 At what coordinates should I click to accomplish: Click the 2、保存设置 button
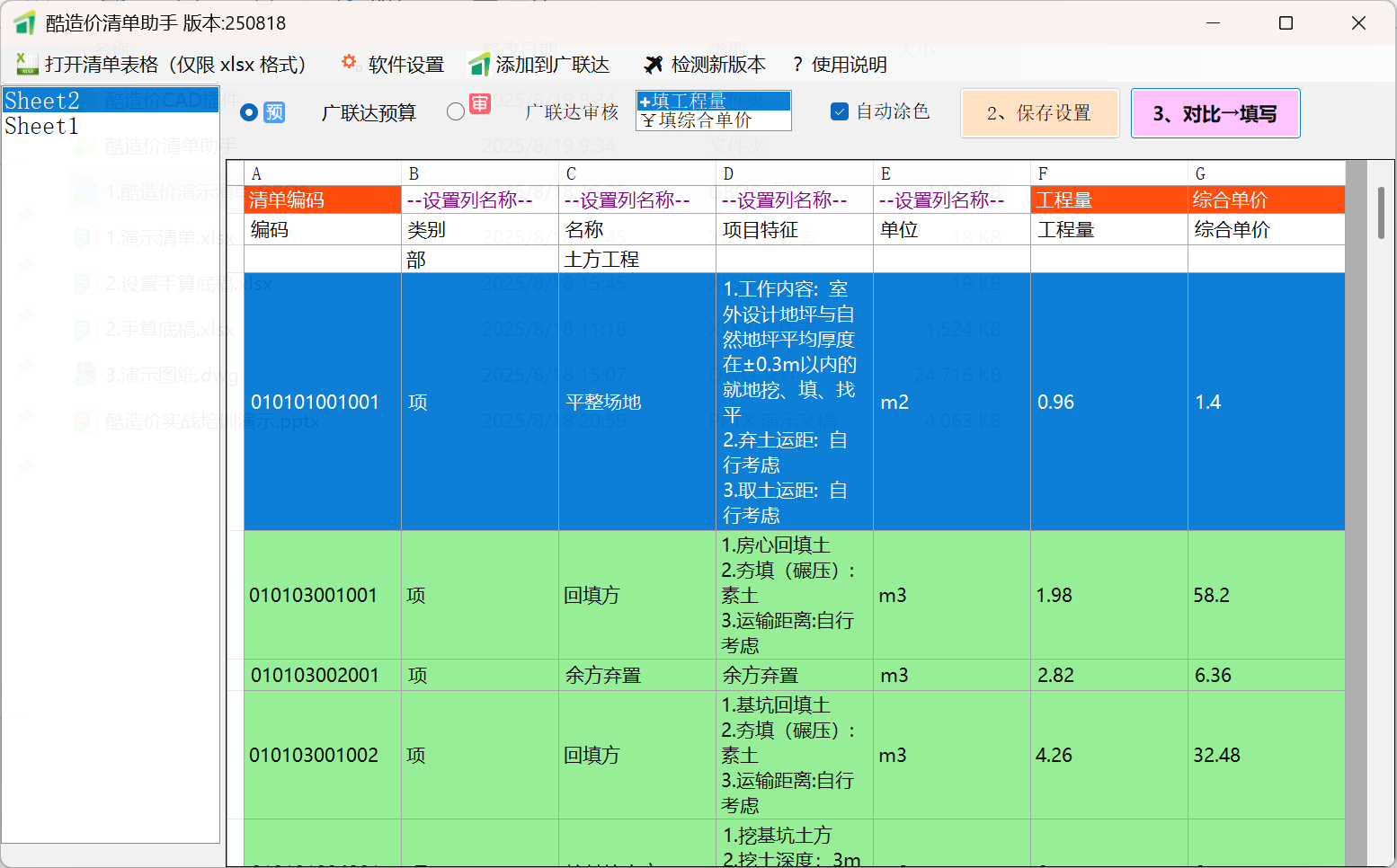[1039, 113]
